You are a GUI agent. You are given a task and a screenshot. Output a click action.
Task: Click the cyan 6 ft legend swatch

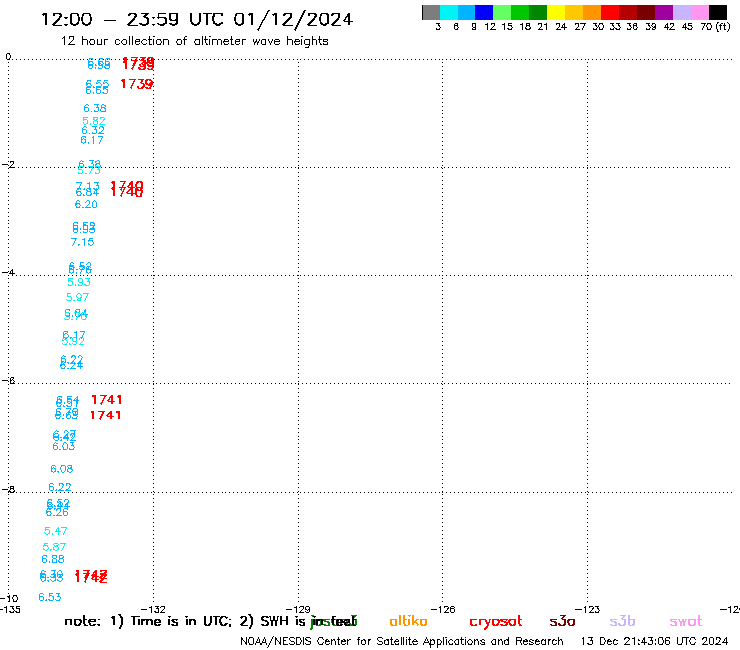tap(449, 12)
